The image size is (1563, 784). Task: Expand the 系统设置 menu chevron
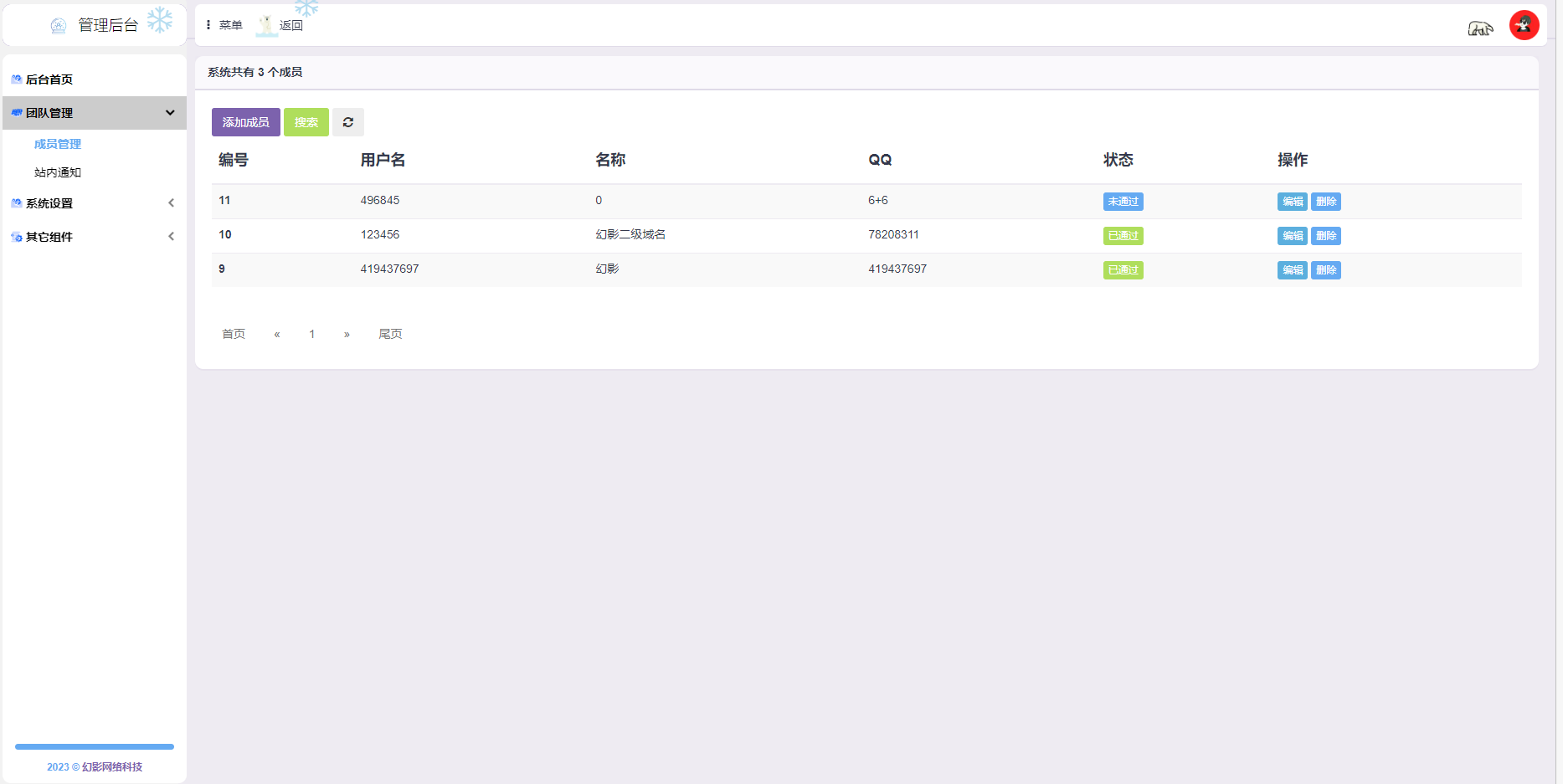171,203
